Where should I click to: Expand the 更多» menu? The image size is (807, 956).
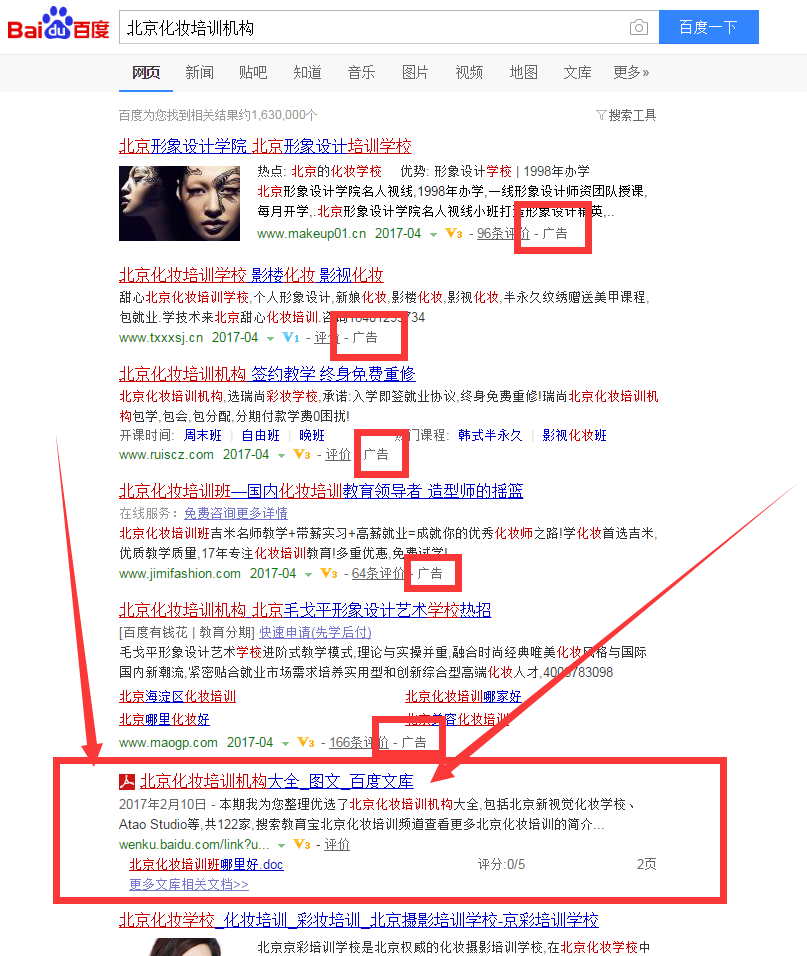631,73
